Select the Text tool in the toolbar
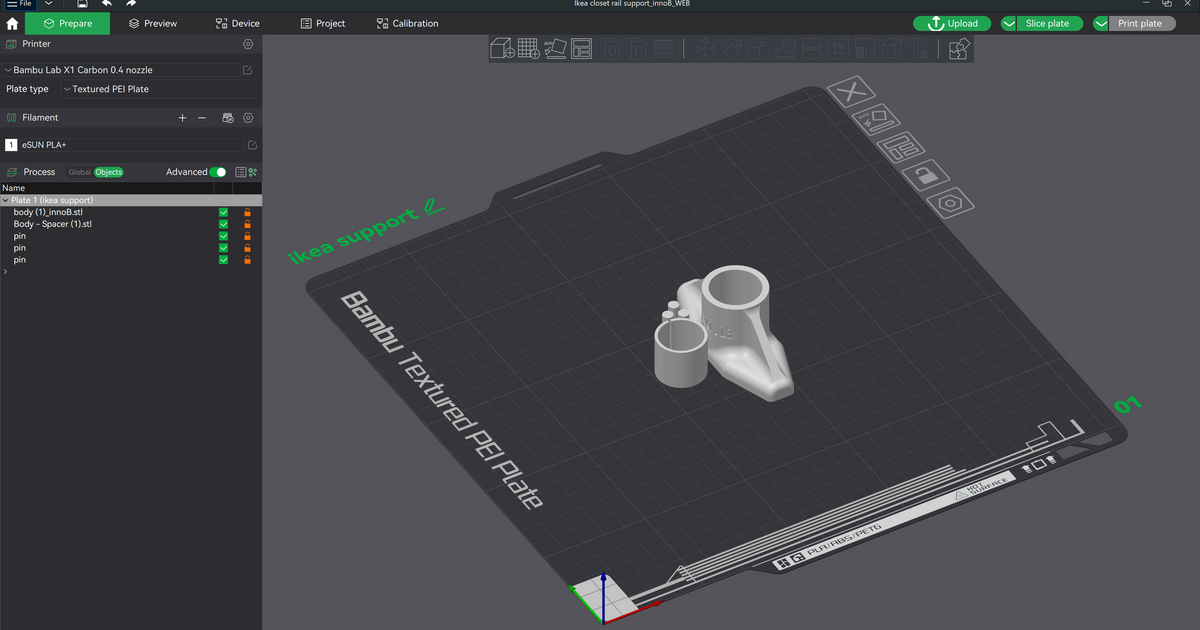1200x630 pixels. 917,48
